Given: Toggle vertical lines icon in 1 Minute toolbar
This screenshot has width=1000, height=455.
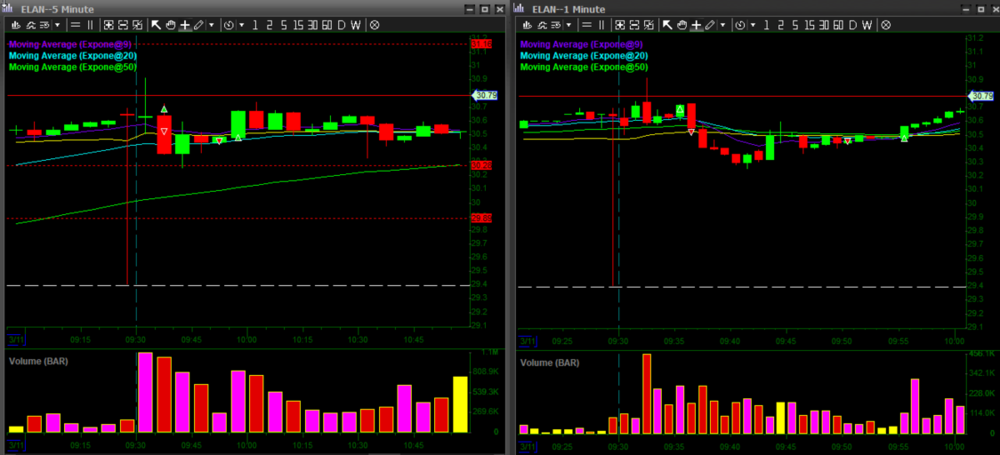Looking at the screenshot, I should pyautogui.click(x=600, y=25).
